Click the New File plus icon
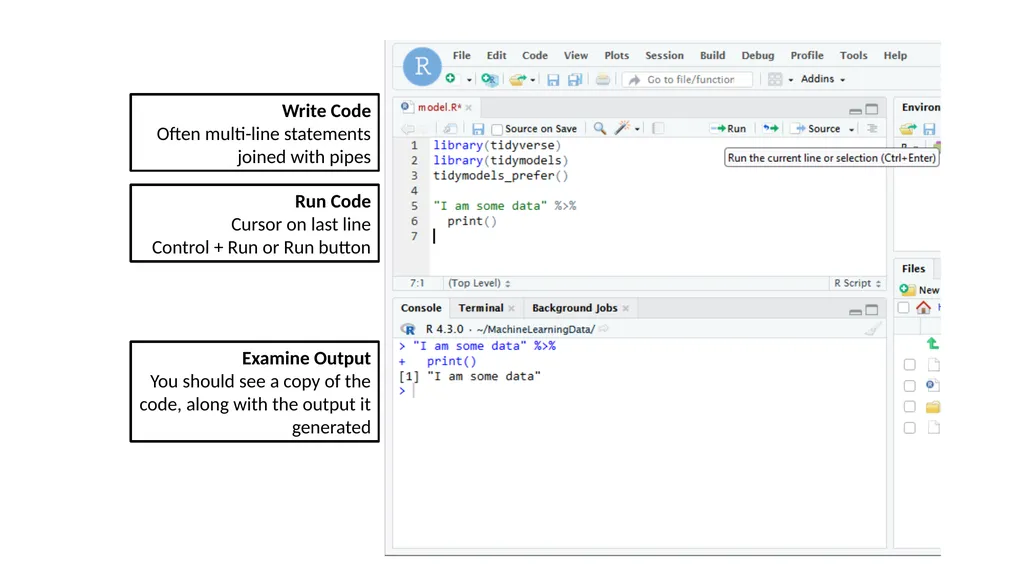Viewport: 1024px width, 575px height. (x=451, y=78)
